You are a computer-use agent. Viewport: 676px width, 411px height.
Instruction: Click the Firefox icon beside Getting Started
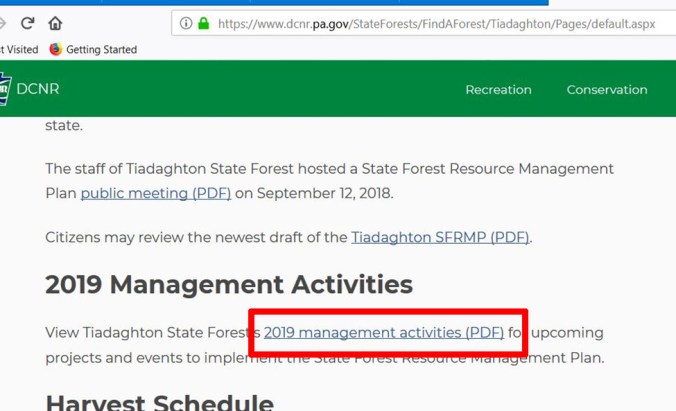point(55,49)
